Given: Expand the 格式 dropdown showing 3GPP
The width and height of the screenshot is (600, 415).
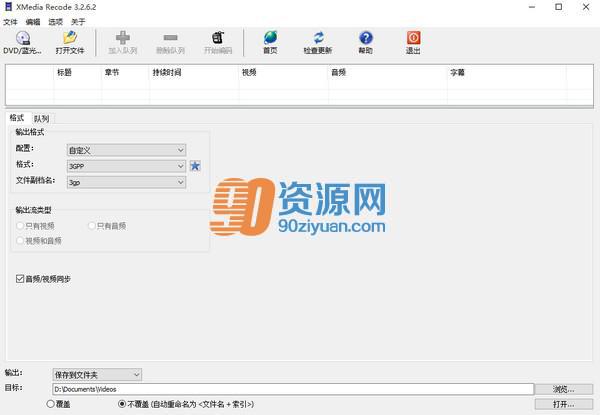Looking at the screenshot, I should [126, 166].
